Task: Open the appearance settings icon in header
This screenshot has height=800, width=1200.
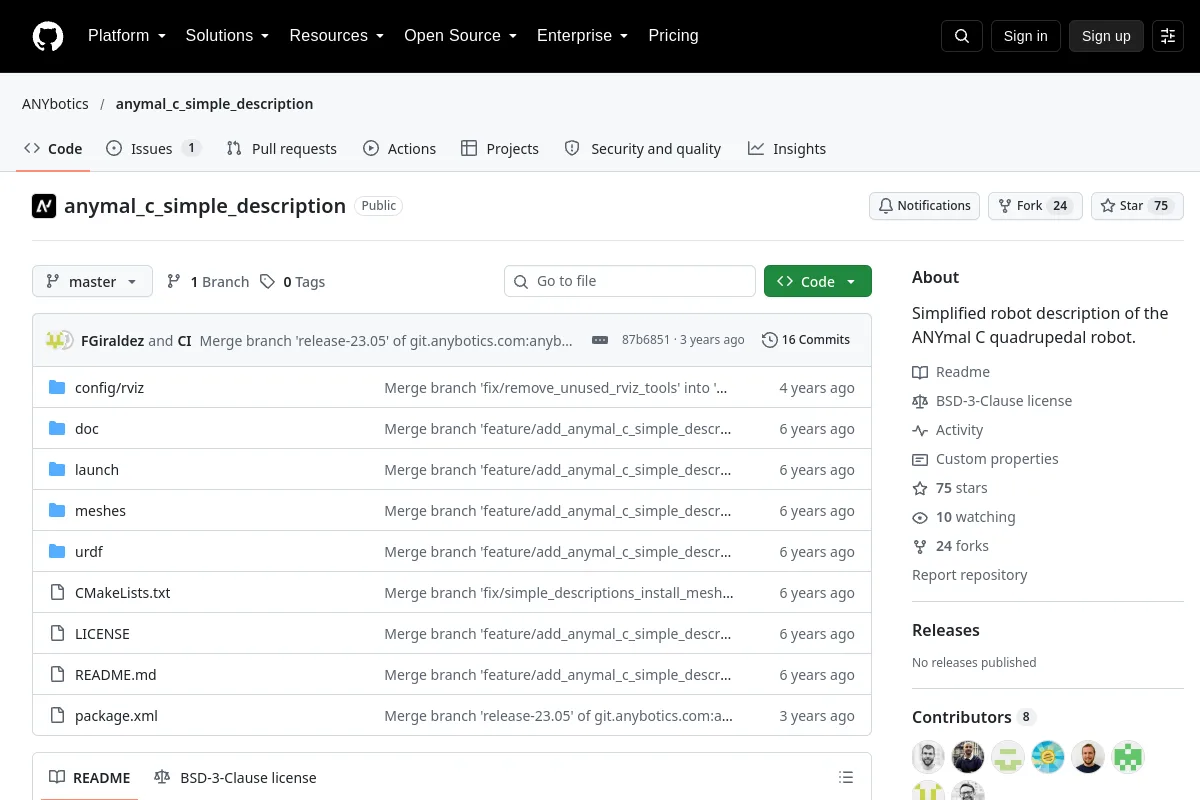Action: coord(1168,36)
